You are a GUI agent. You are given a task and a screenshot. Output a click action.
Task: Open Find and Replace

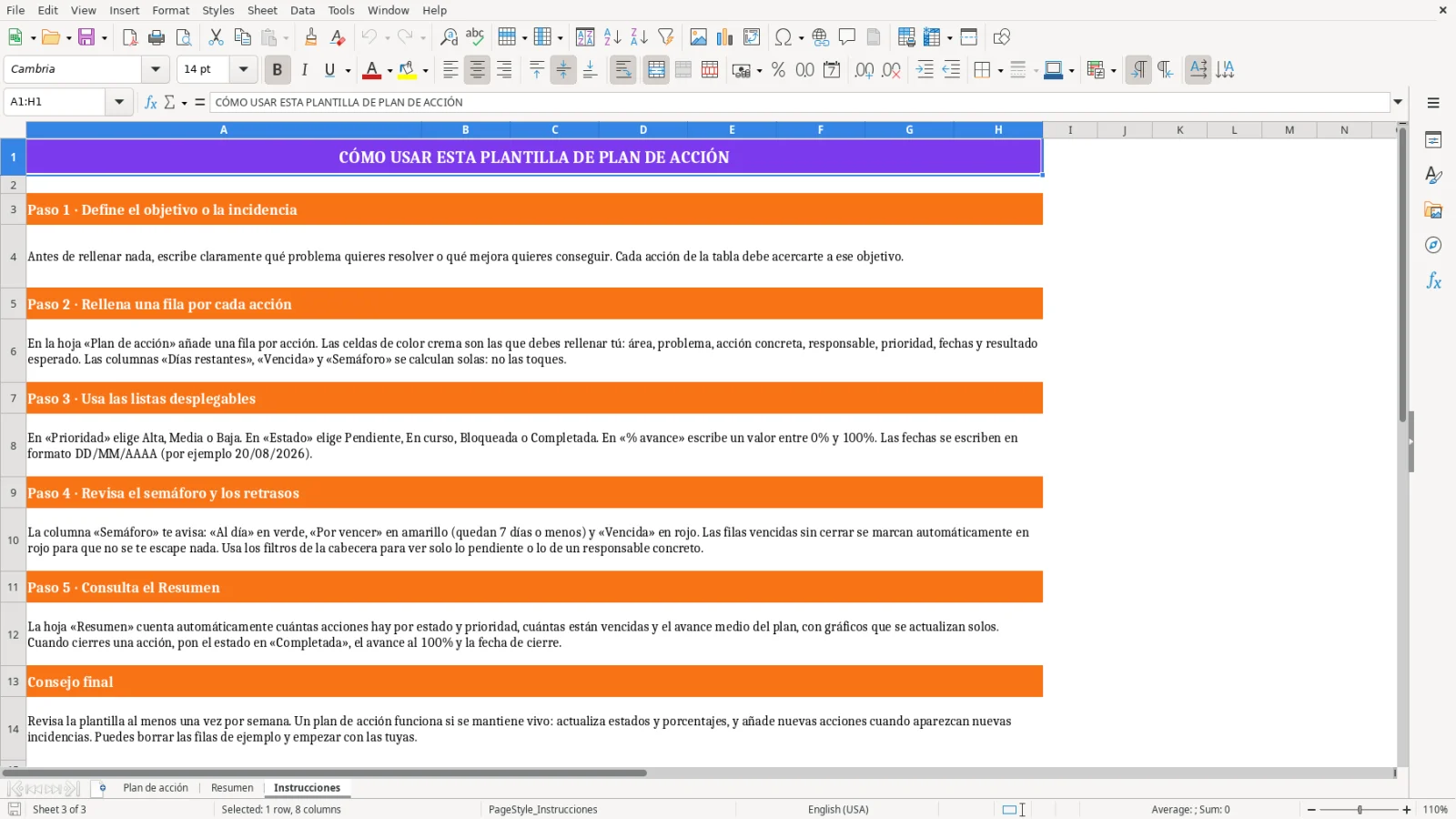[x=449, y=37]
